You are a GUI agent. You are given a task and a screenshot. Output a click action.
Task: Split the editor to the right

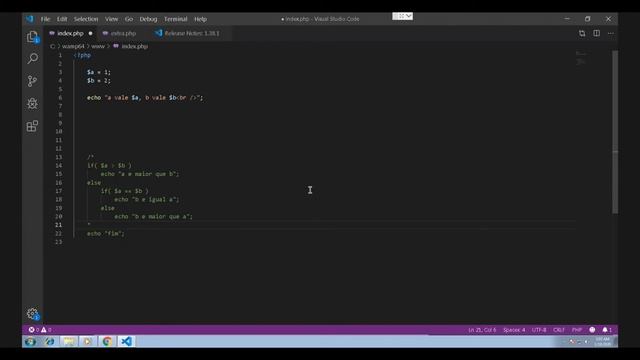pyautogui.click(x=596, y=33)
